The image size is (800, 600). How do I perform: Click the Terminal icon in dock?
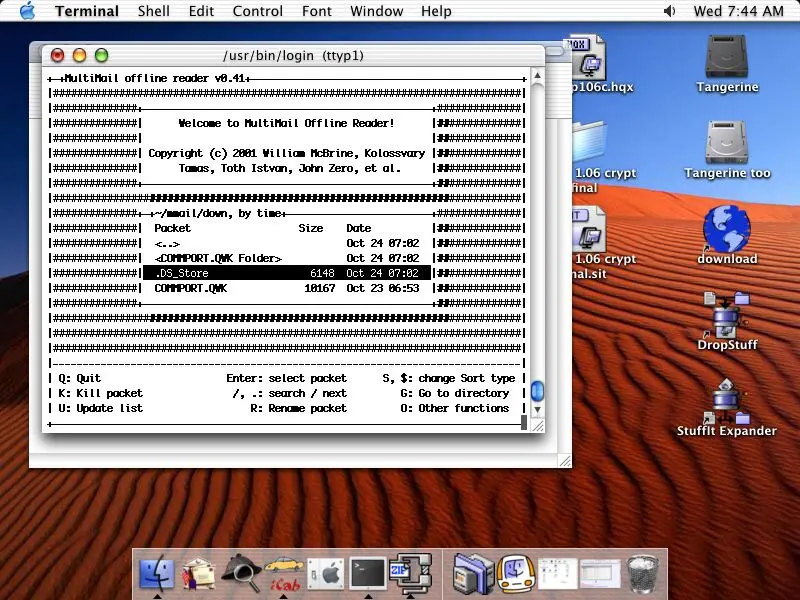point(367,573)
